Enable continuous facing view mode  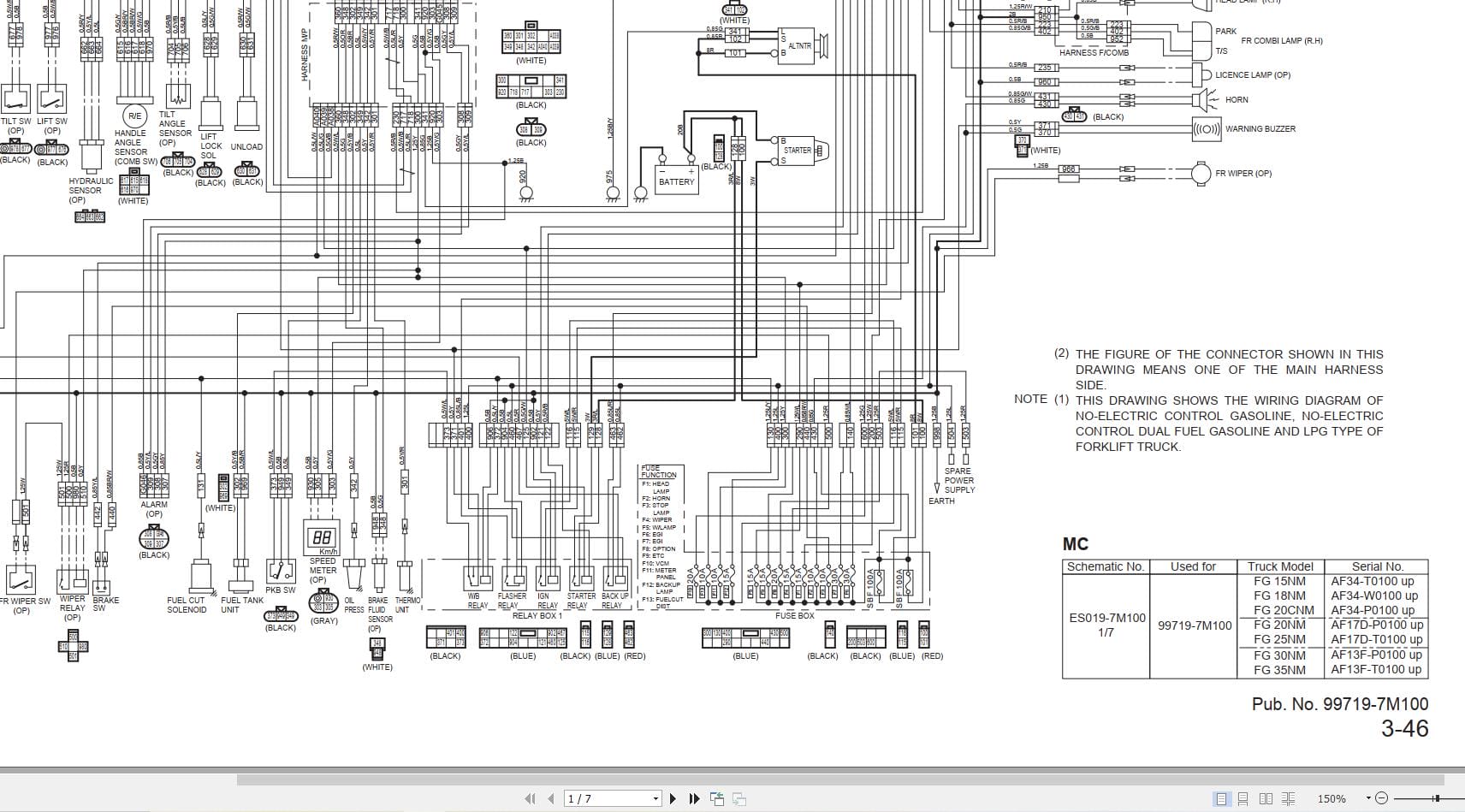[1288, 798]
